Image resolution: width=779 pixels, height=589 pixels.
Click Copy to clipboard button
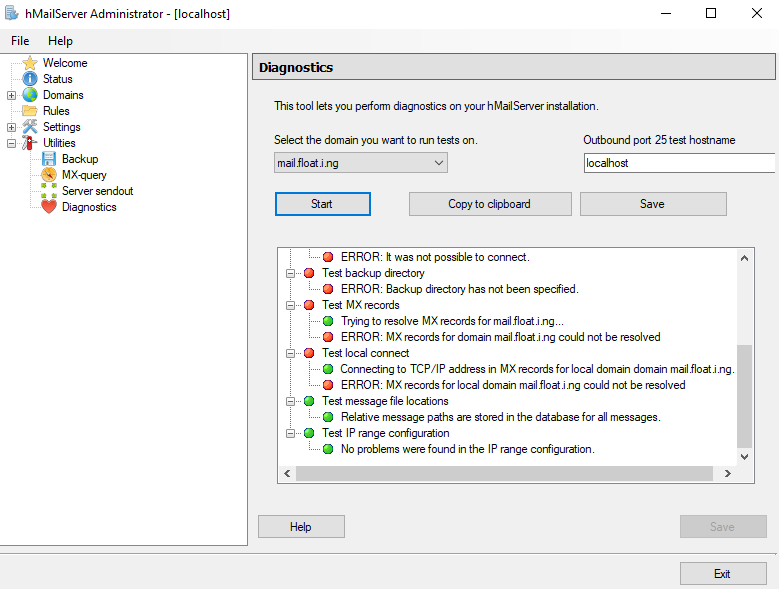tap(490, 204)
